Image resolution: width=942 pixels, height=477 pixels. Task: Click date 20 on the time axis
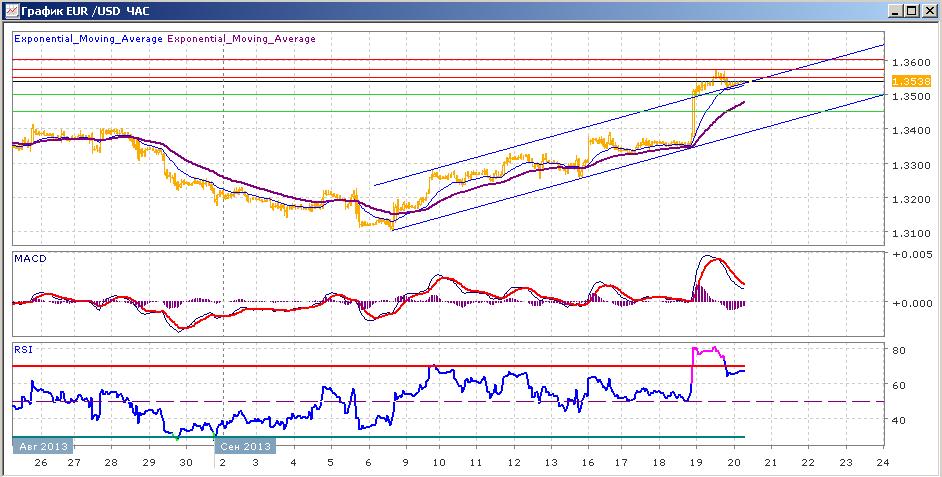pyautogui.click(x=733, y=463)
